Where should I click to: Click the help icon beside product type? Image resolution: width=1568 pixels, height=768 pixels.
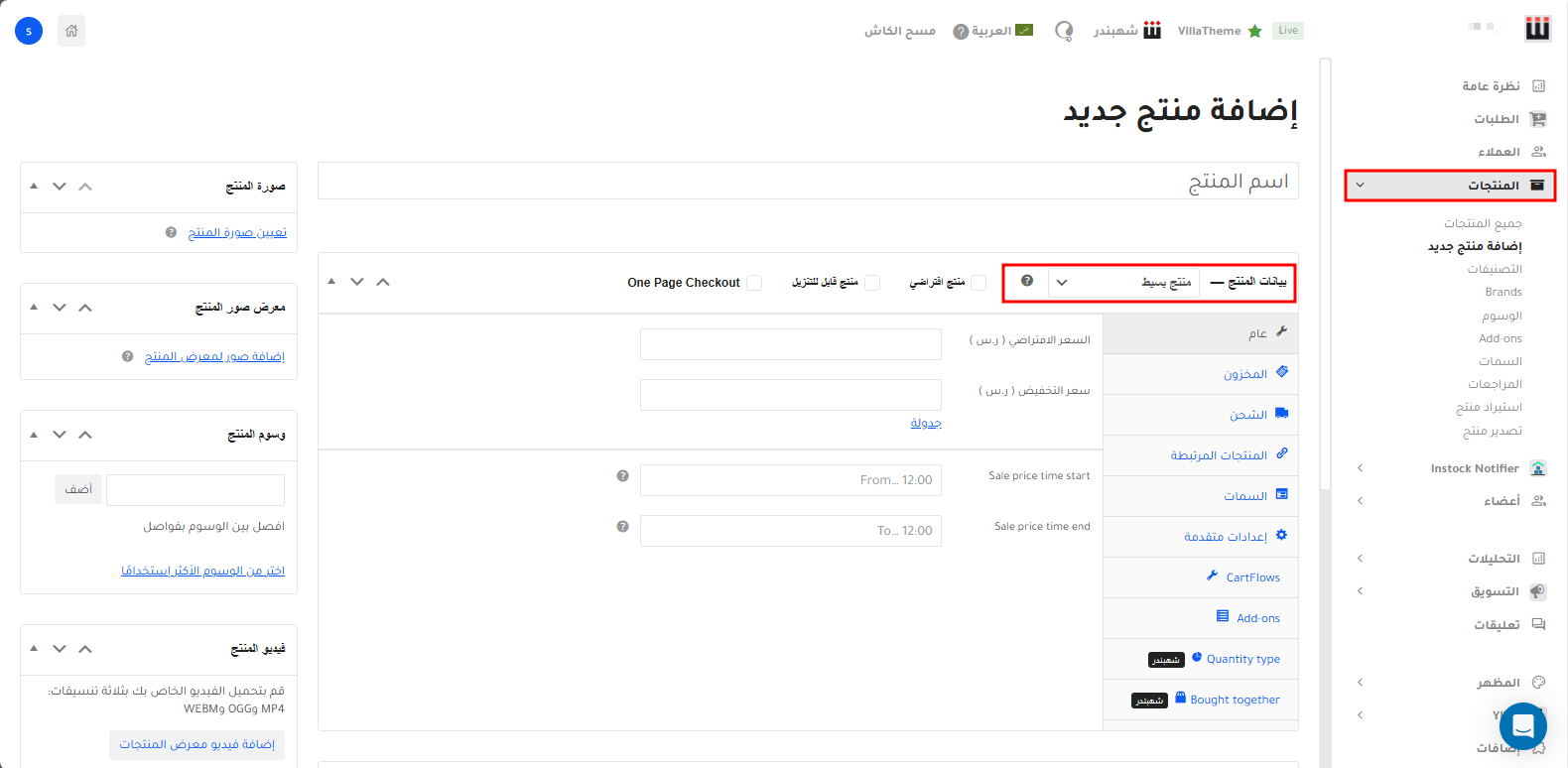[1027, 281]
